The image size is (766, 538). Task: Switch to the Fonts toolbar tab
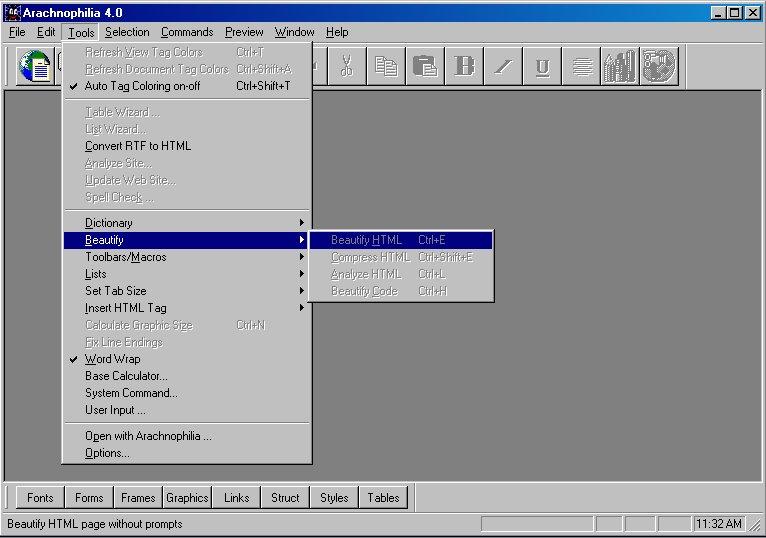[x=40, y=498]
